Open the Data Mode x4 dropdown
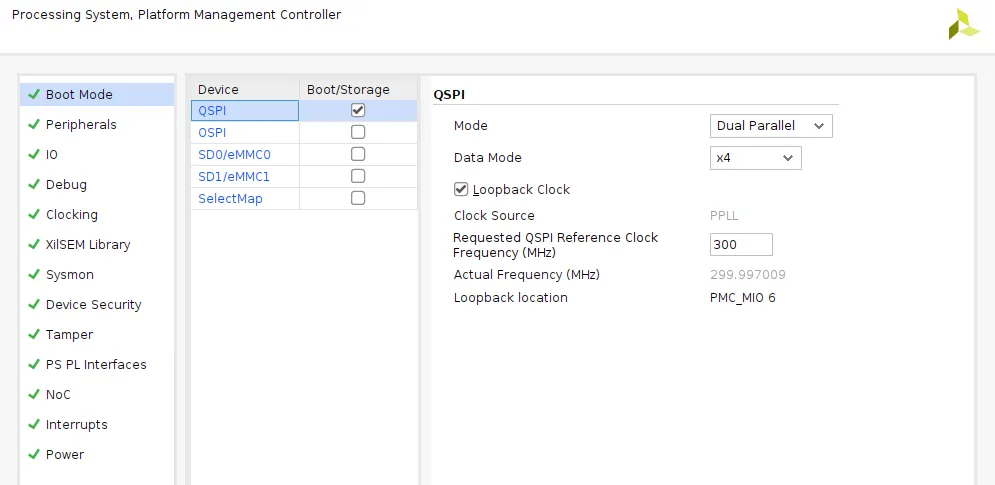995x485 pixels. 755,158
